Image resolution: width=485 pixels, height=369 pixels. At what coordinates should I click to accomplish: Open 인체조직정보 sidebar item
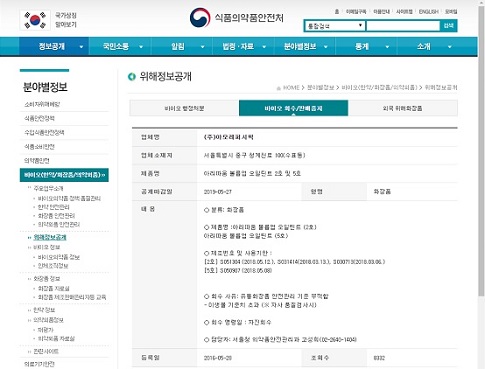[x=53, y=266]
